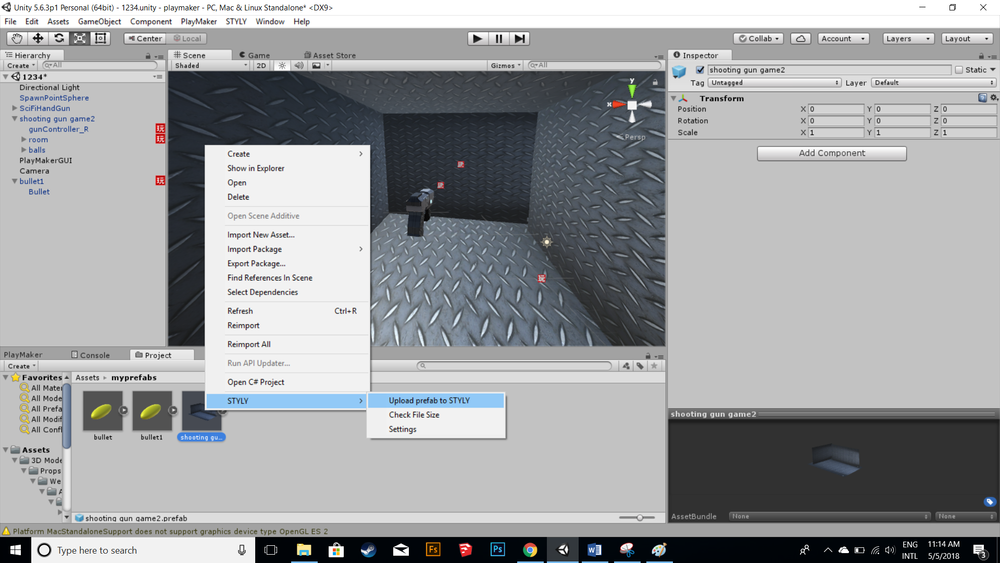This screenshot has width=1000, height=563.
Task: Click save search star icon
Action: coord(654,366)
